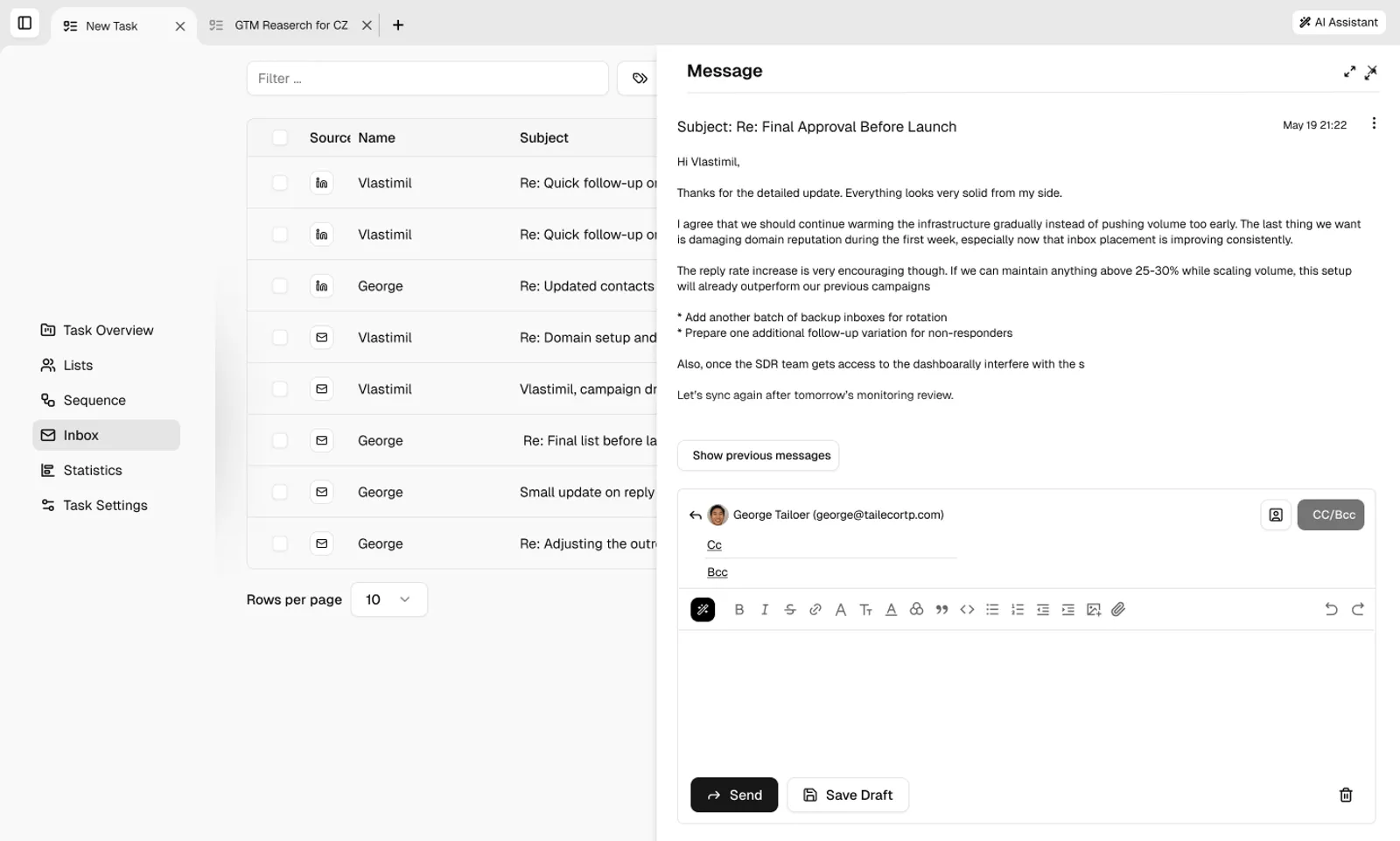Start a bulleted list

992,610
